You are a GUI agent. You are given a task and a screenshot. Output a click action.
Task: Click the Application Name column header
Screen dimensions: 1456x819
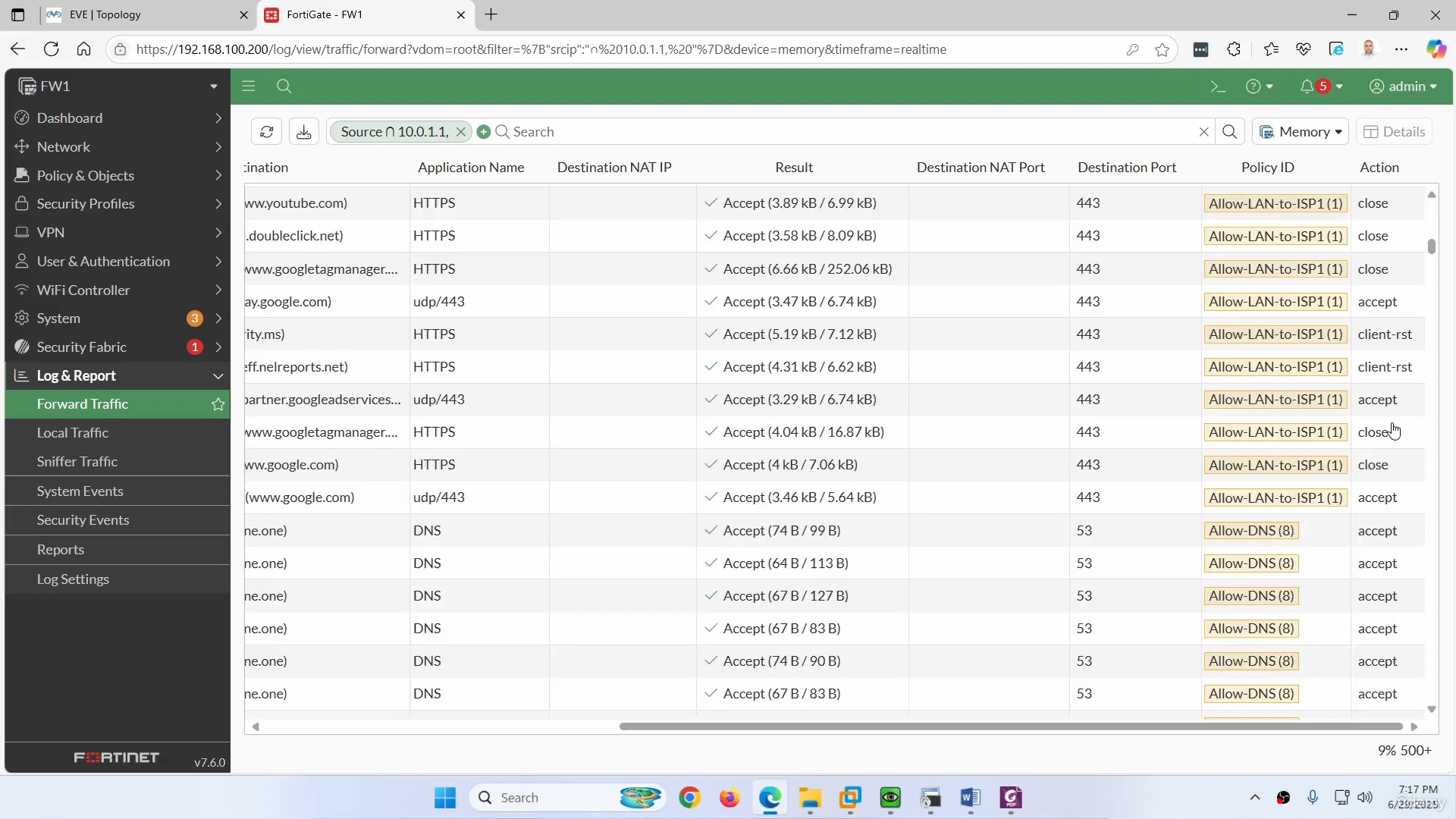point(471,168)
